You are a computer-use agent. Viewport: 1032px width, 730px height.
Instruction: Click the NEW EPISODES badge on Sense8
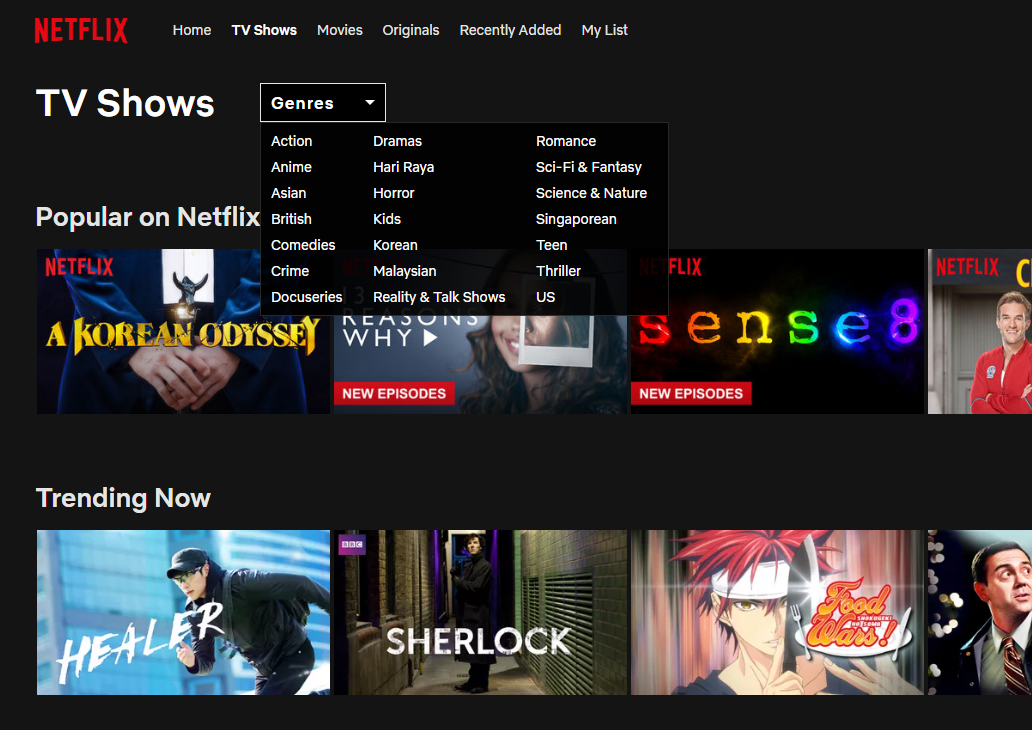click(691, 393)
